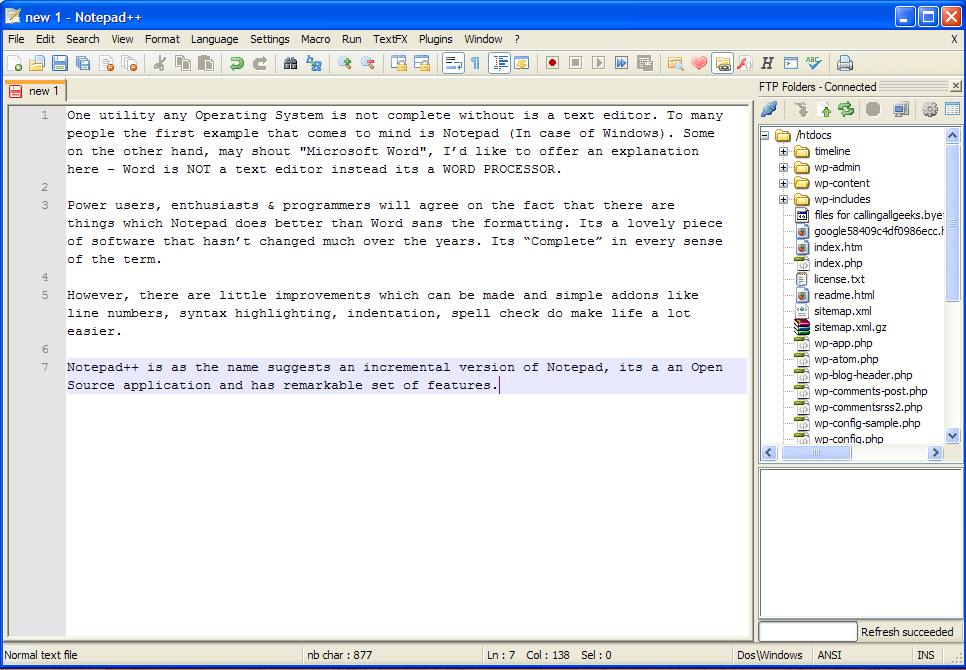Upload file with green up arrow icon
The width and height of the screenshot is (966, 670).
tap(826, 110)
